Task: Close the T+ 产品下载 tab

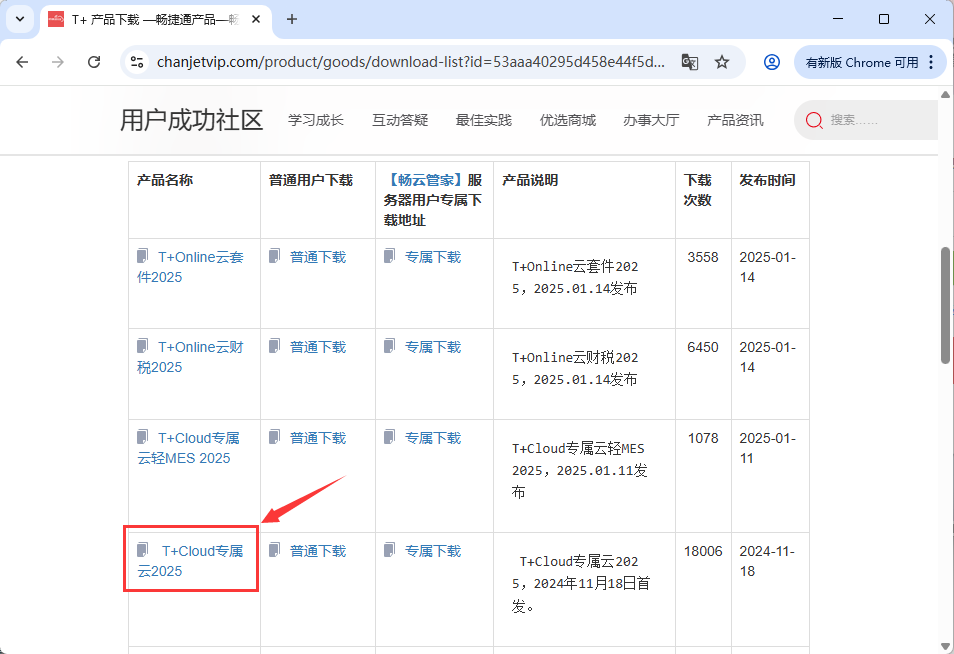Action: point(256,19)
